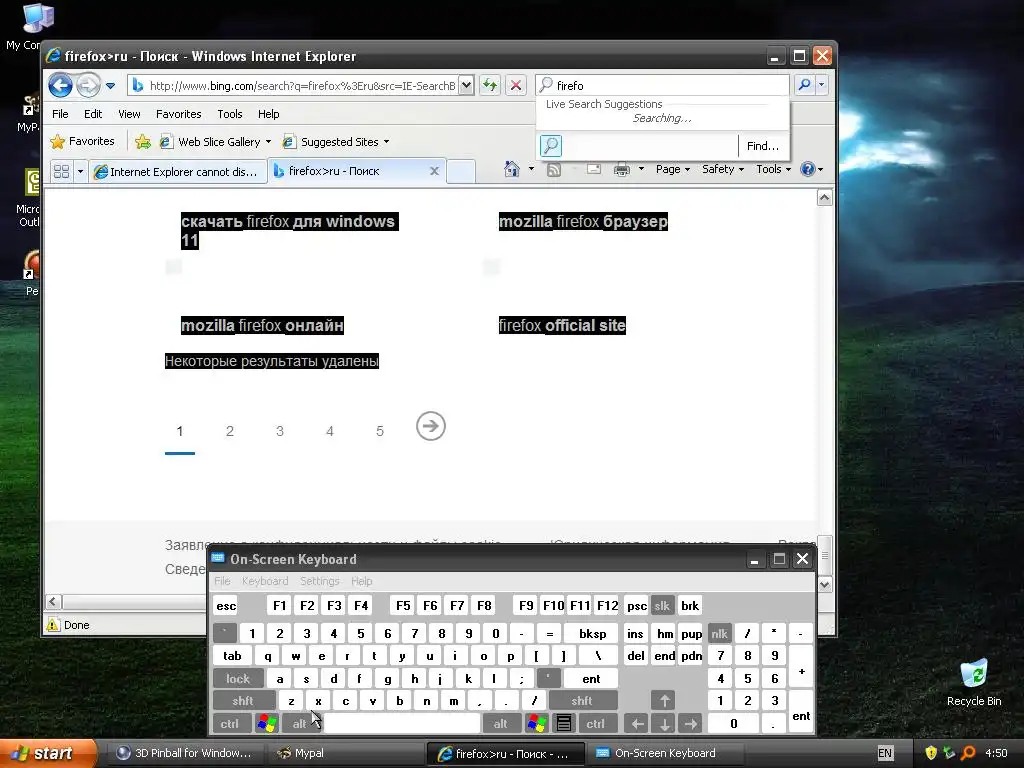Toggle the right ctrl key
The width and height of the screenshot is (1024, 768).
coord(596,724)
